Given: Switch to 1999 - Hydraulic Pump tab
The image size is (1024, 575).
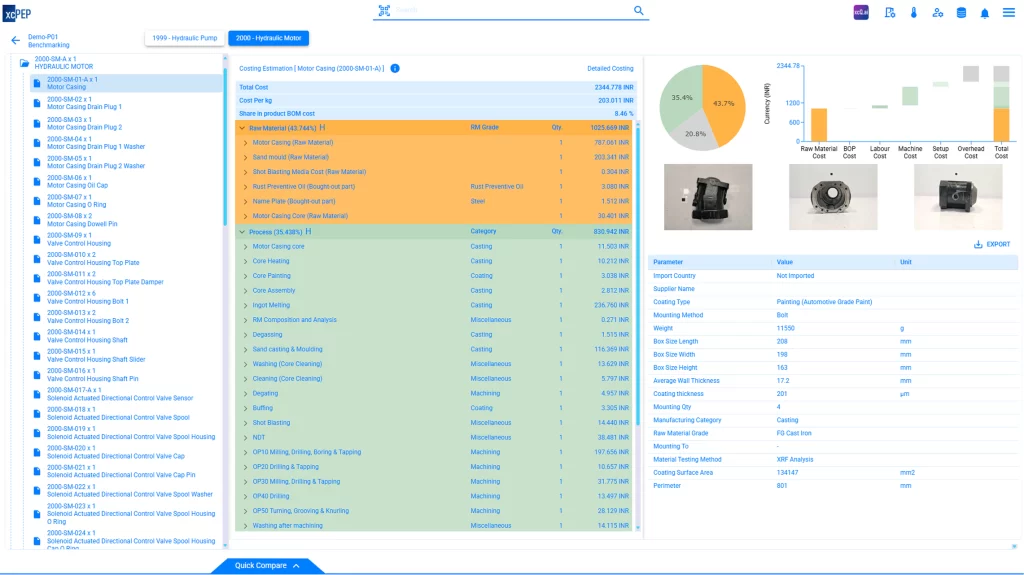Looking at the screenshot, I should coord(184,38).
